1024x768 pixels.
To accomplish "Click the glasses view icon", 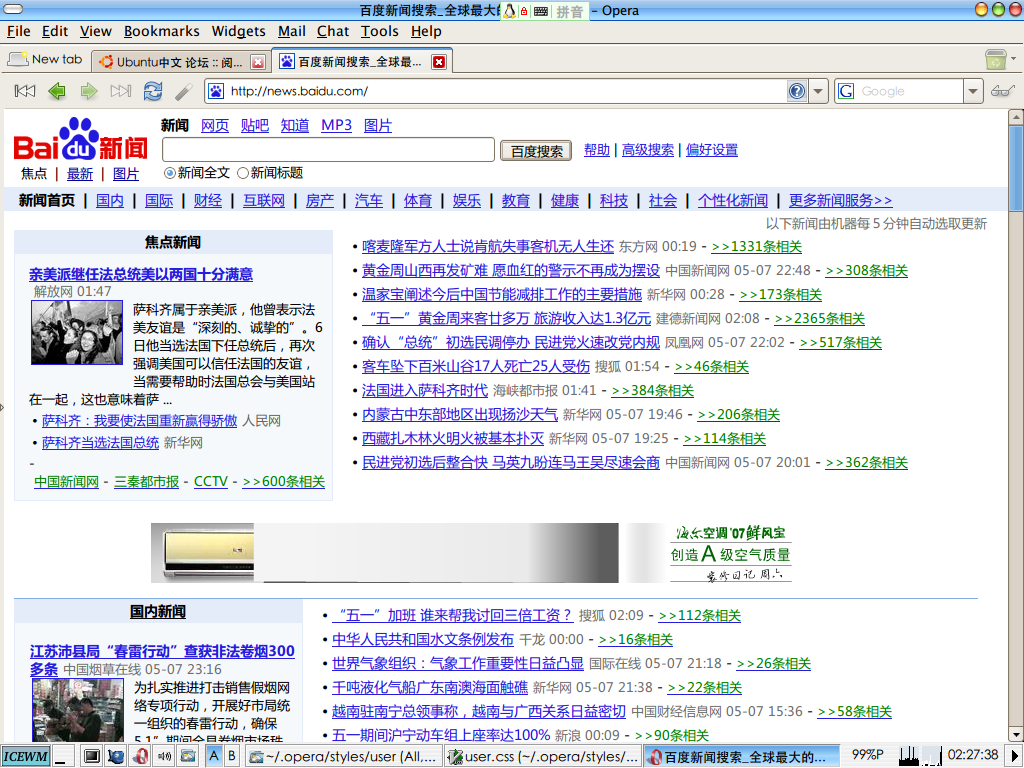I will [1002, 91].
